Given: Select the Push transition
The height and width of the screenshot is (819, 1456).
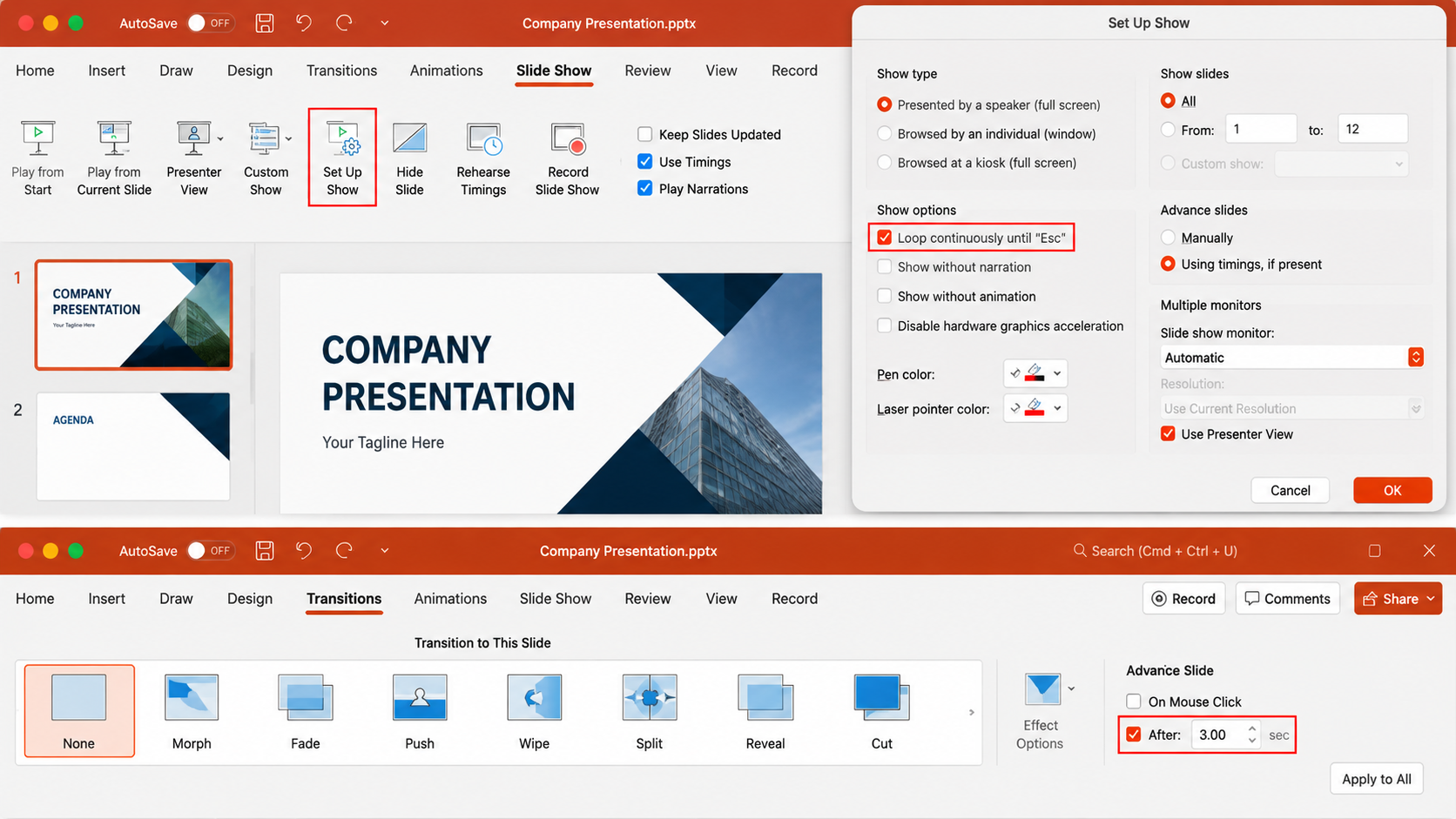Looking at the screenshot, I should click(x=420, y=711).
